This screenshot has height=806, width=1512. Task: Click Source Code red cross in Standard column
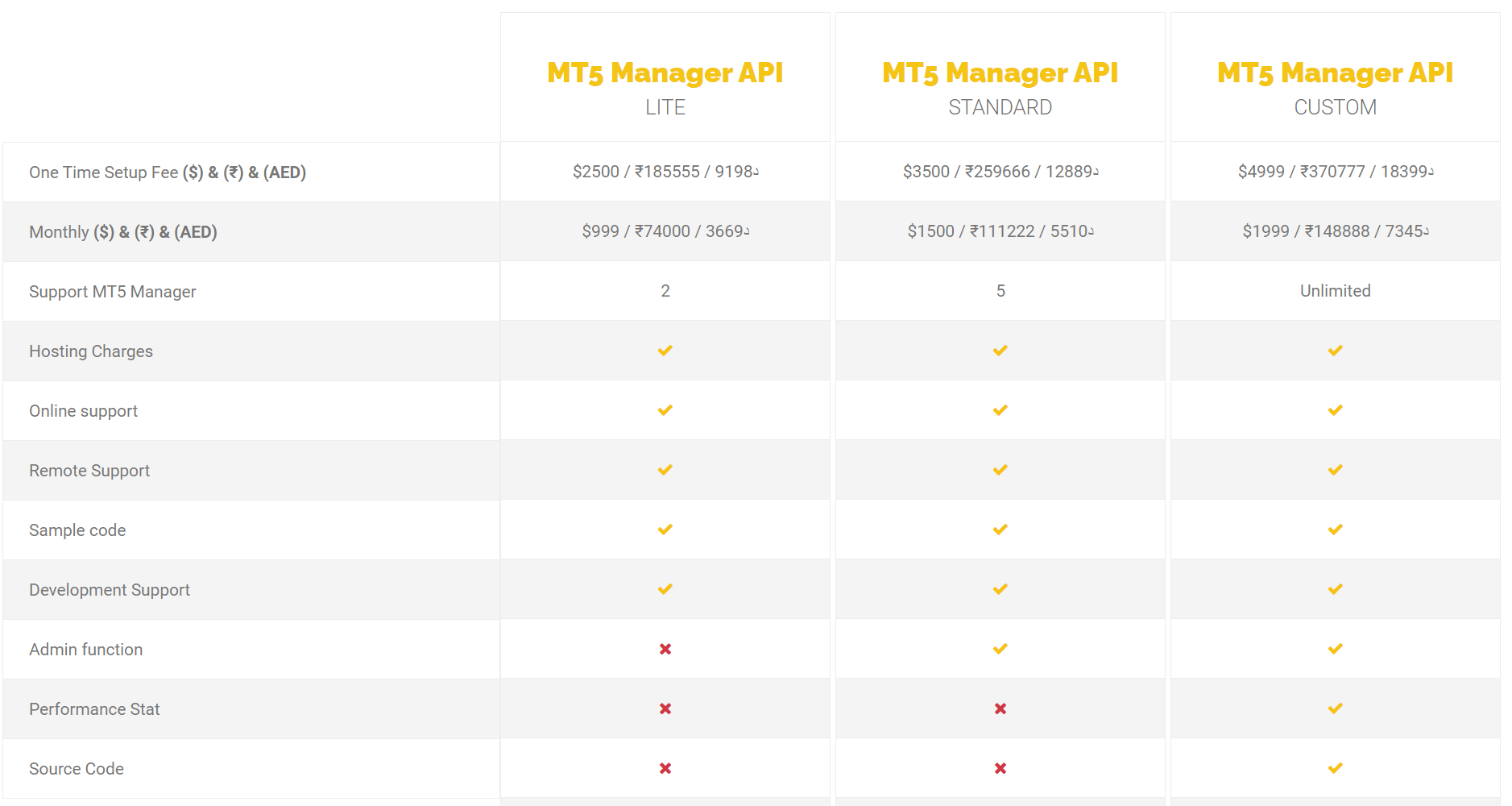1000,768
